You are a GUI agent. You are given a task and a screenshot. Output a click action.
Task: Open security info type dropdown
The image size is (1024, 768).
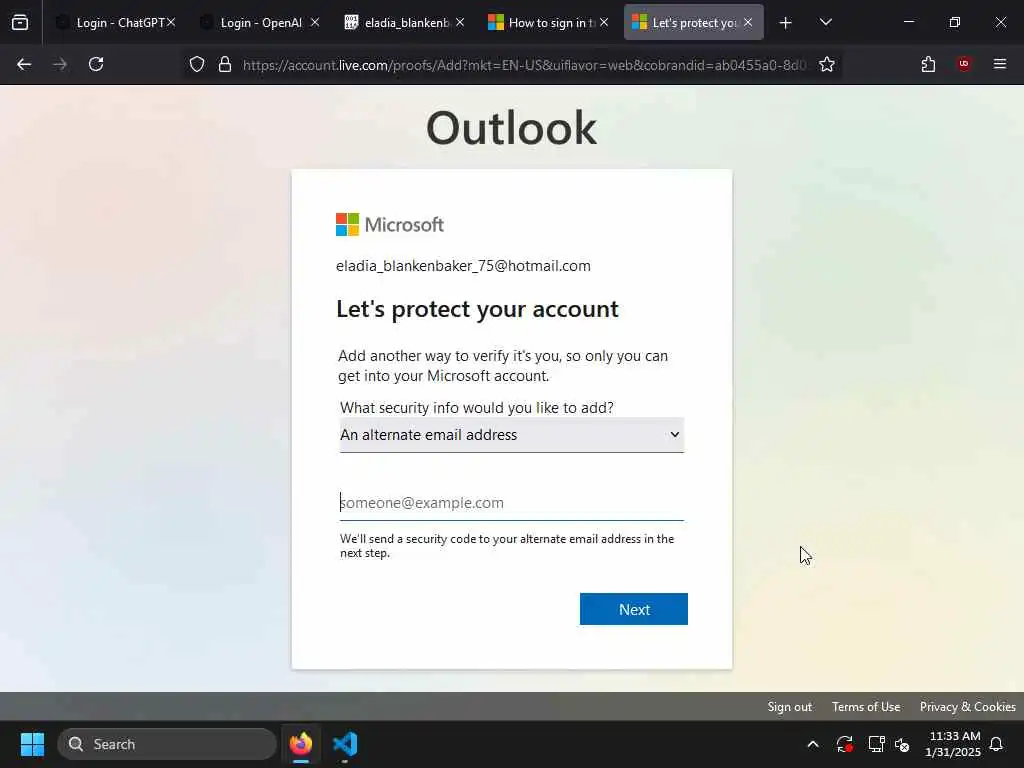click(511, 435)
